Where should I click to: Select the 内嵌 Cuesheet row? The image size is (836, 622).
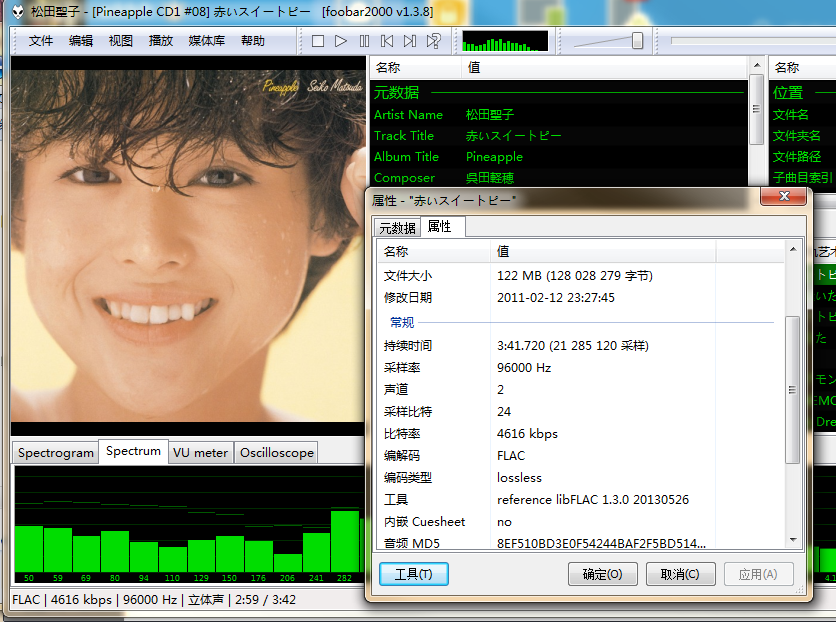pos(581,522)
